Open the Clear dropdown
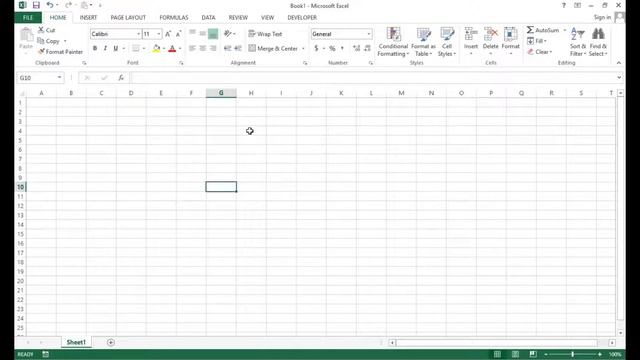The width and height of the screenshot is (640, 360). [x=540, y=52]
